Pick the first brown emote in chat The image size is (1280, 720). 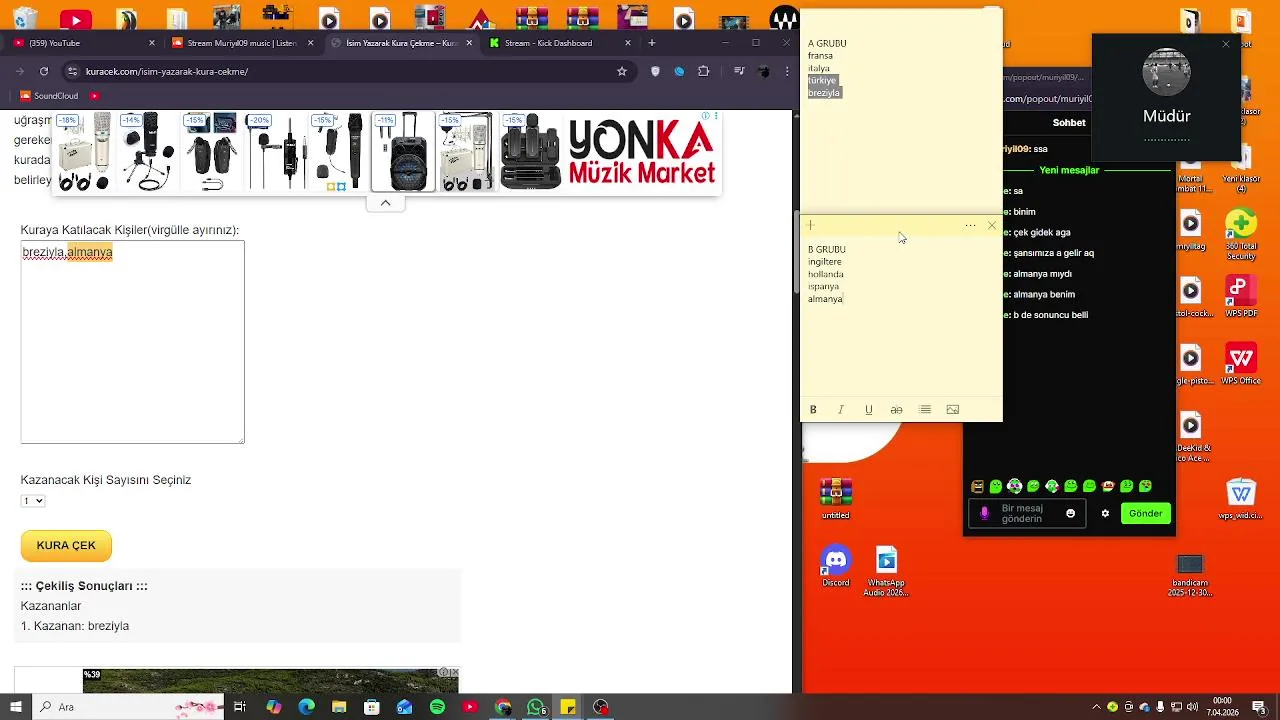[978, 487]
